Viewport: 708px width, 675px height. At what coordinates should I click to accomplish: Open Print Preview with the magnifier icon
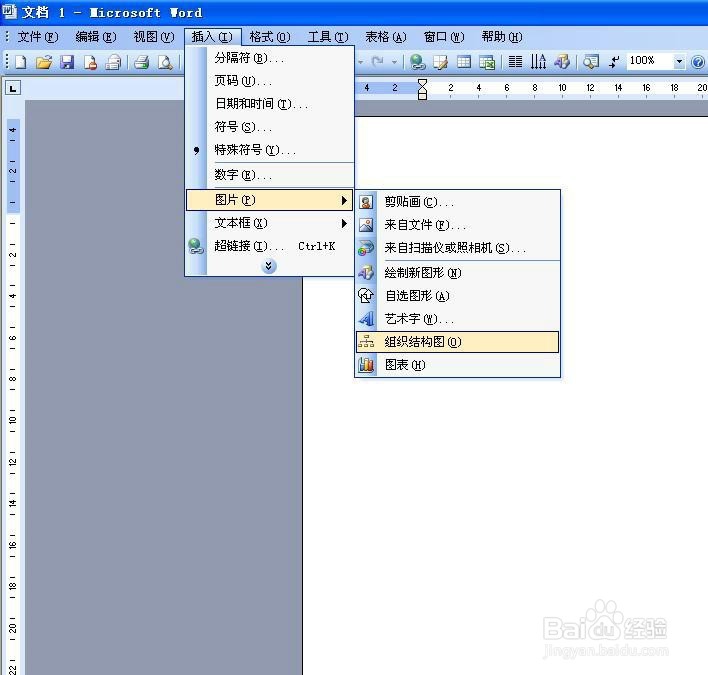165,62
